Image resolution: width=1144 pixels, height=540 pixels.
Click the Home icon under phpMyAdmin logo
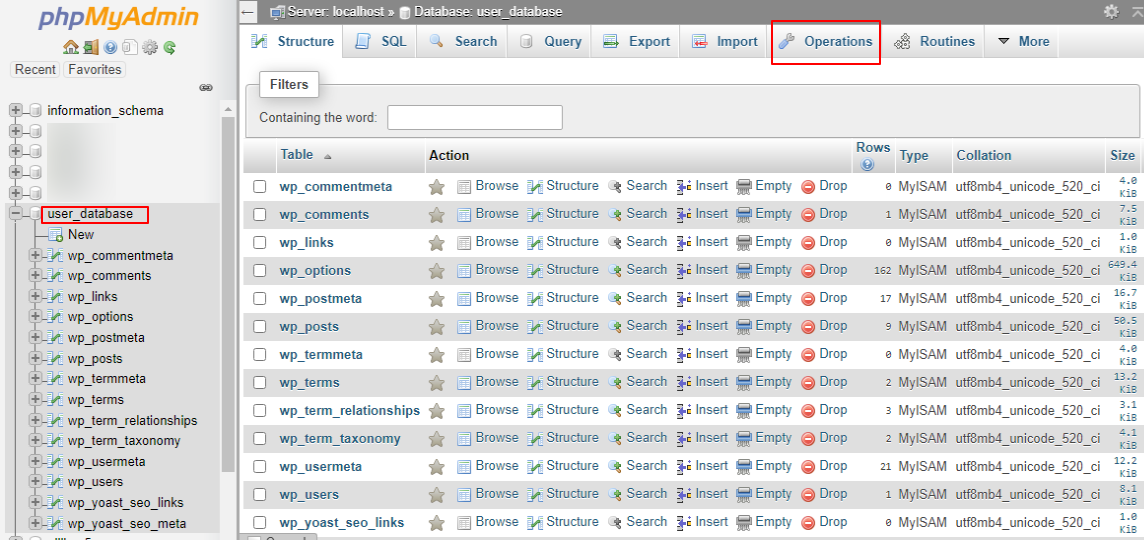(x=70, y=47)
